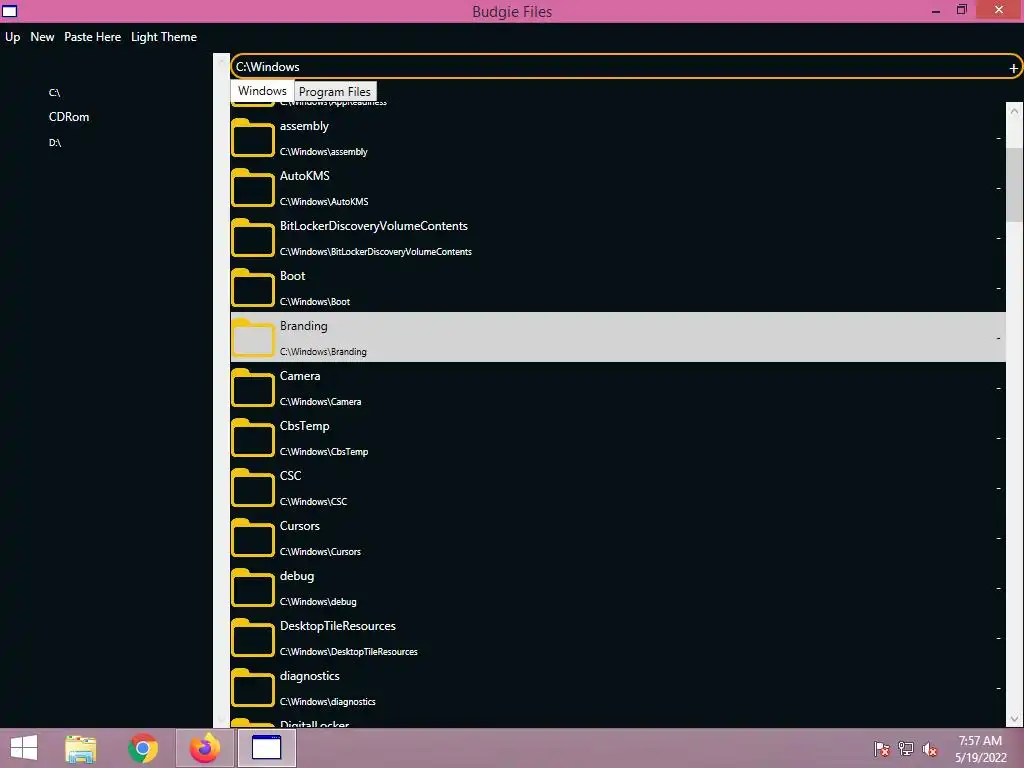
Task: Click the file list vertical scrollbar thumb
Action: pos(1014,185)
